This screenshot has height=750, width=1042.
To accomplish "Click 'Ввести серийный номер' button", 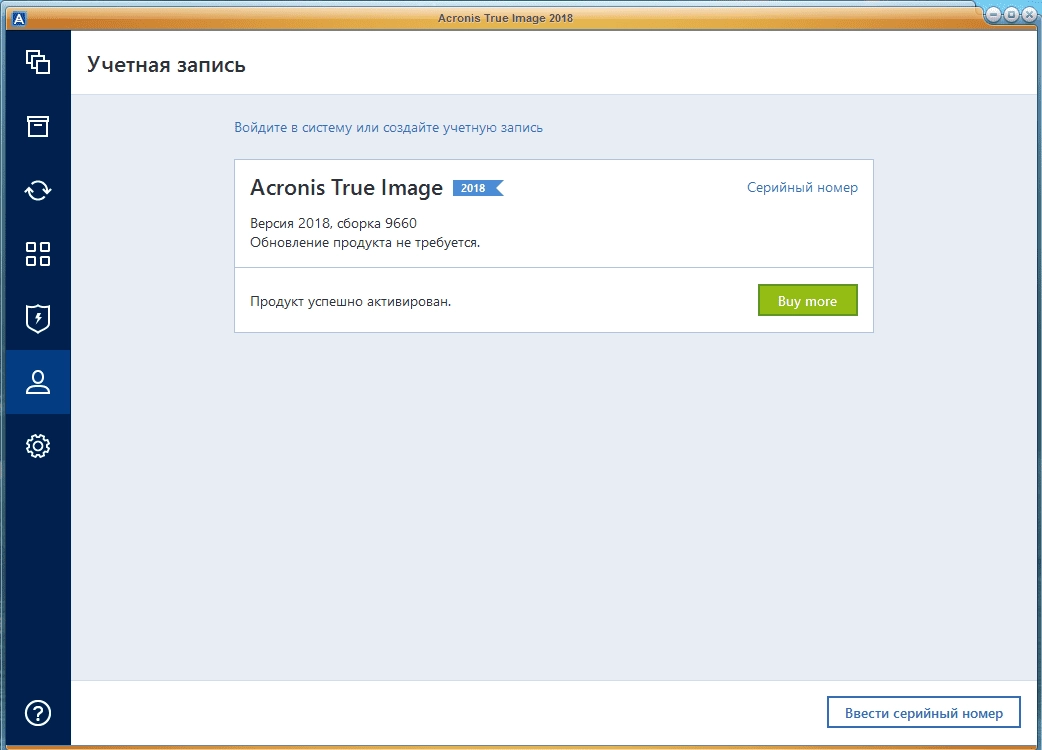I will (x=924, y=712).
